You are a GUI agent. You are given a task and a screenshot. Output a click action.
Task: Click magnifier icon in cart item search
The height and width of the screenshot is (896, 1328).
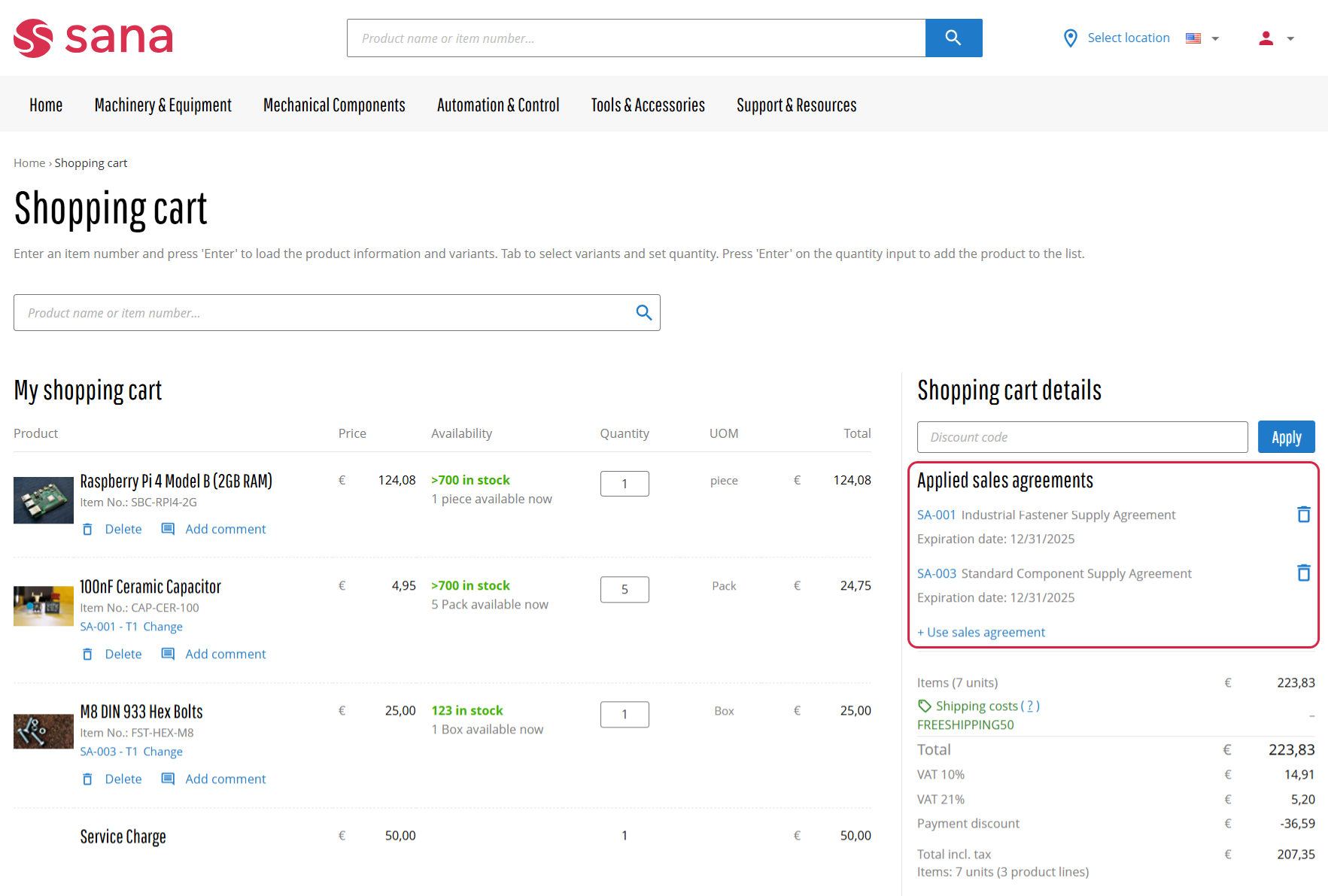point(643,313)
